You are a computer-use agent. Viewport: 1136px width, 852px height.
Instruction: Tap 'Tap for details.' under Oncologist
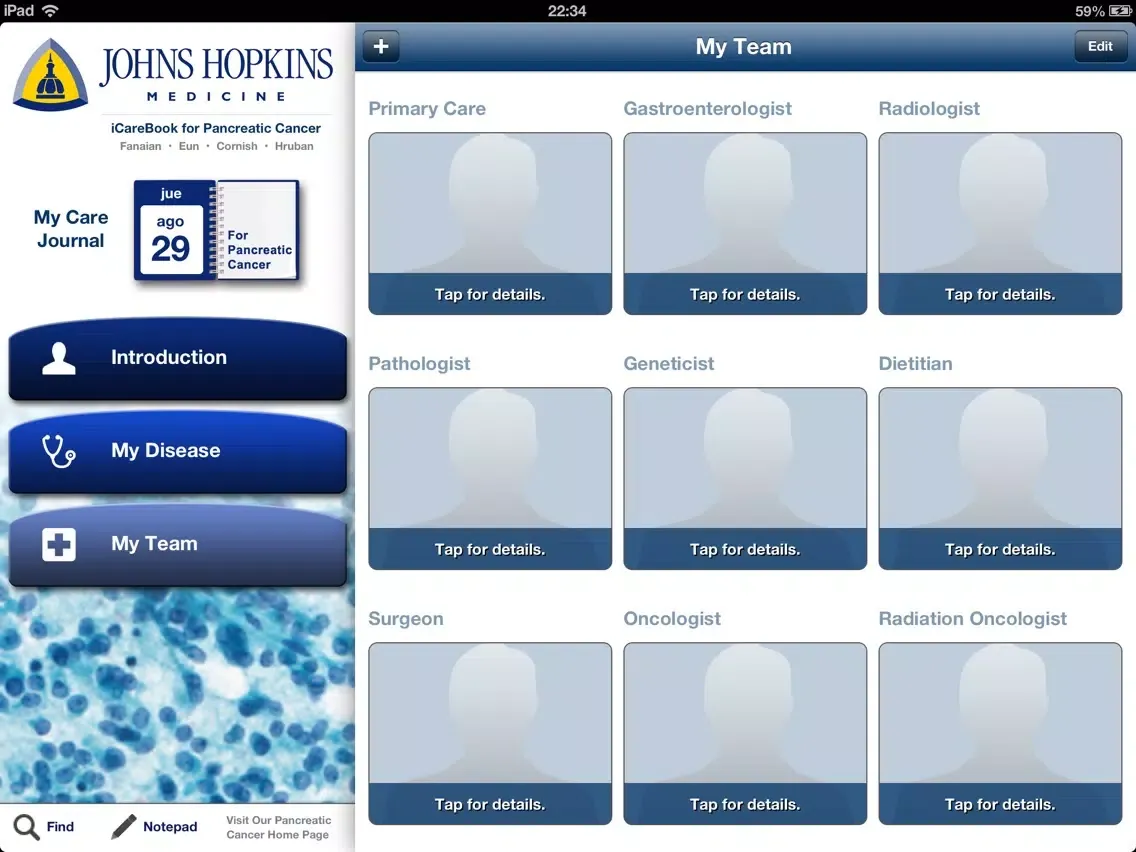click(745, 804)
